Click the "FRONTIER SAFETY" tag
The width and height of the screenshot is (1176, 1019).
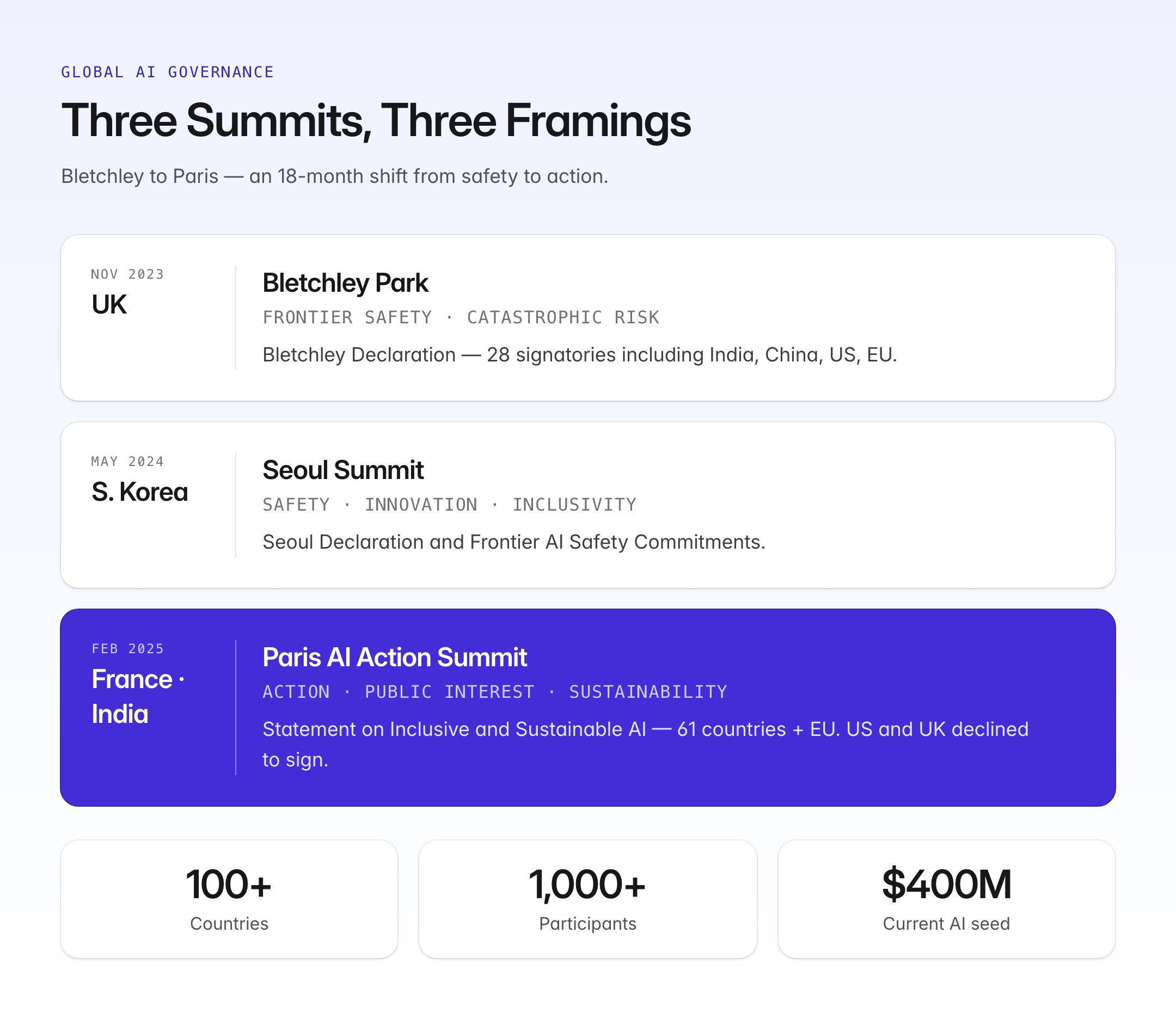[347, 317]
